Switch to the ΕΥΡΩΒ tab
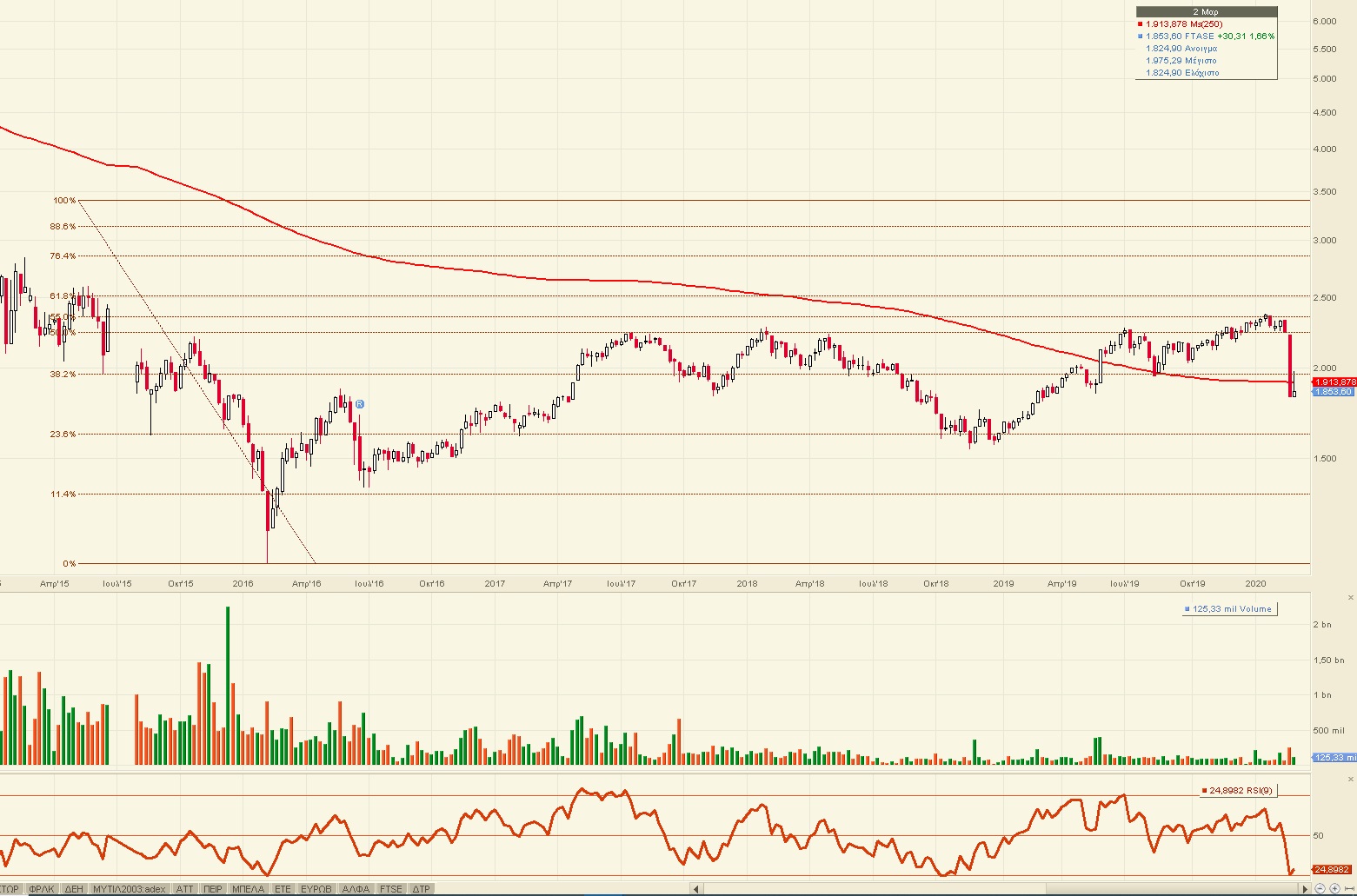The height and width of the screenshot is (896, 1357). point(316,889)
